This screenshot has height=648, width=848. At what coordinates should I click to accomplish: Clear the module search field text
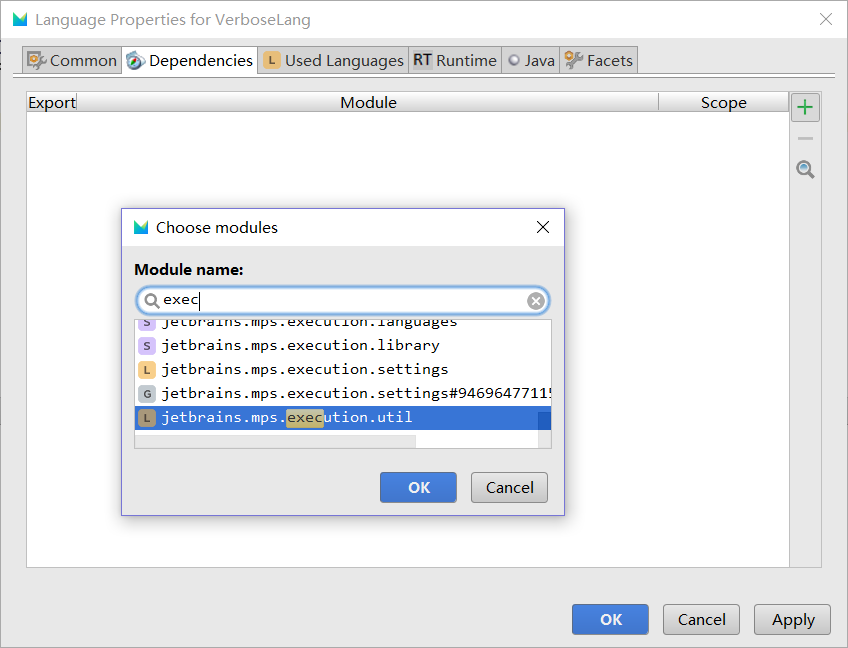point(536,300)
